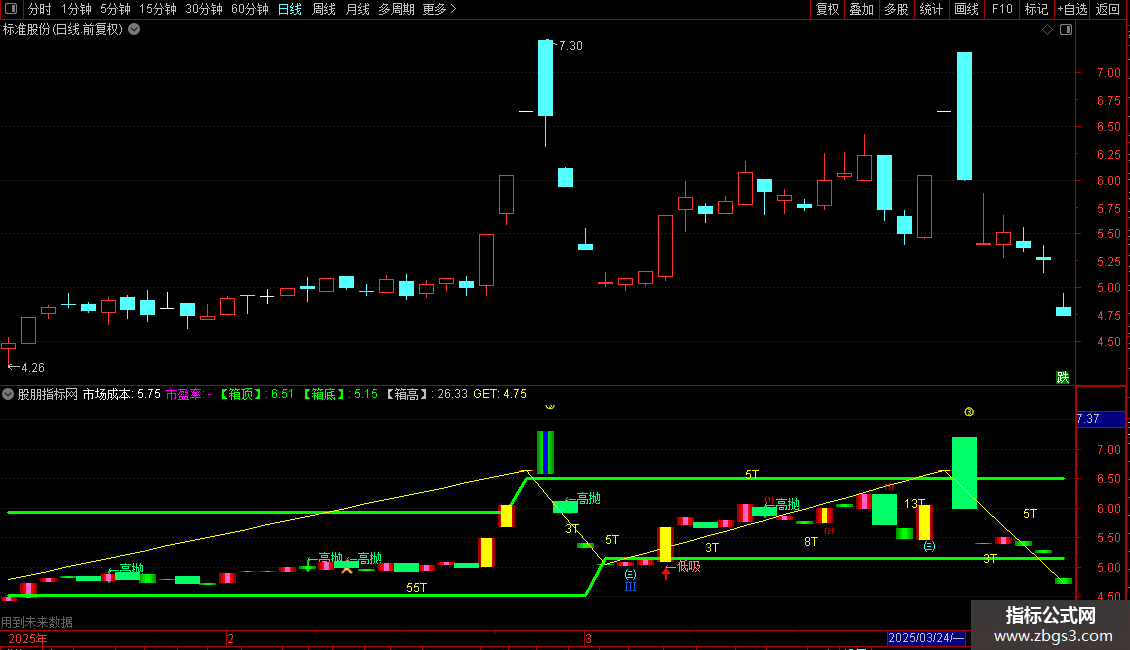Screen dimensions: 1130x650
Task: Click the 2025年 marker on time axis
Action: (x=27, y=638)
